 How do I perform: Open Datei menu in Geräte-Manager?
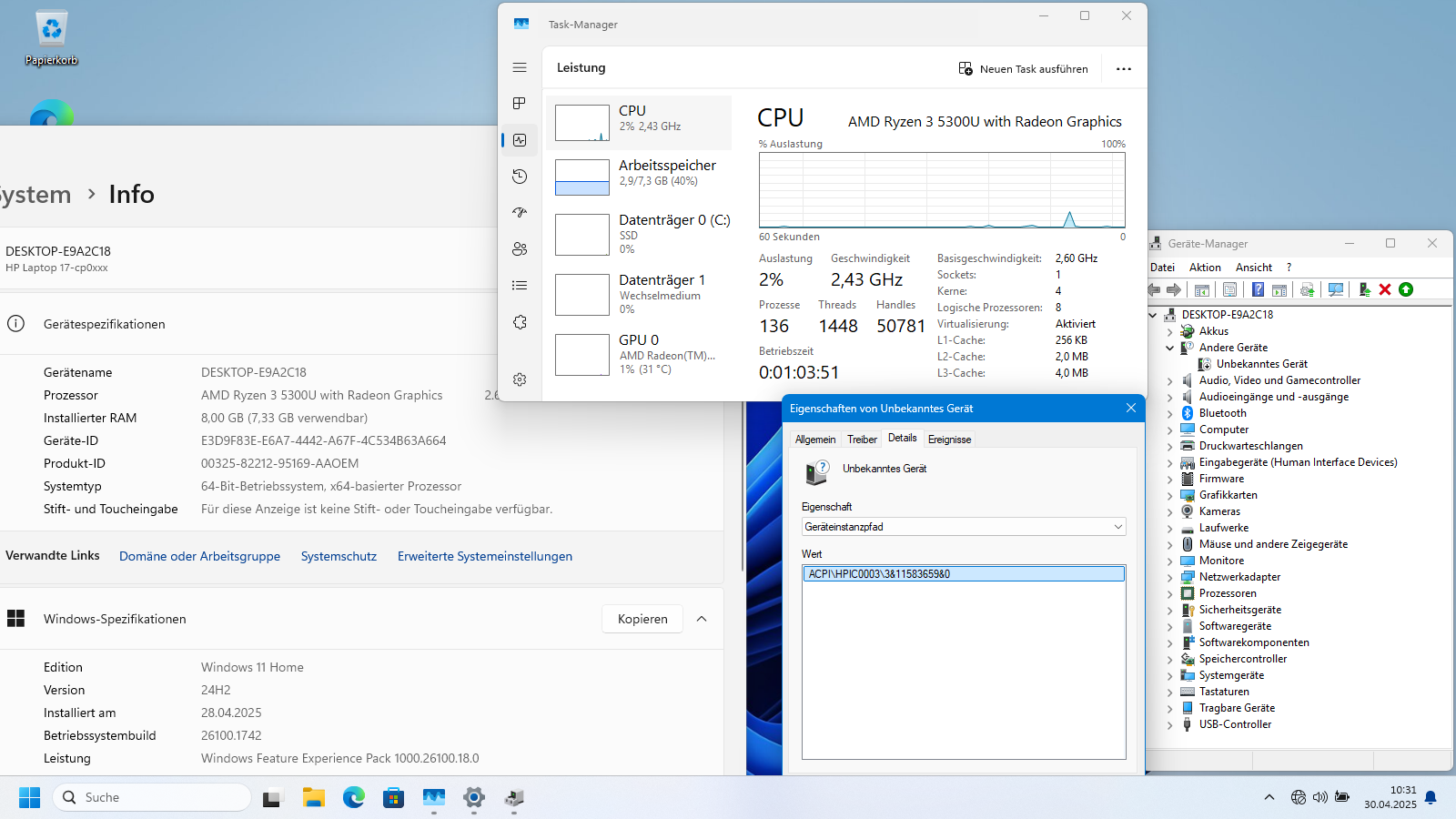(1162, 268)
